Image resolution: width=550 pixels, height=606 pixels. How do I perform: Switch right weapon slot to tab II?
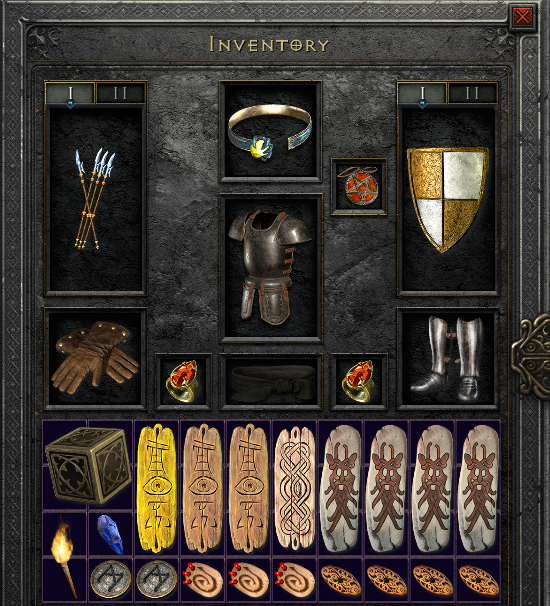click(472, 93)
